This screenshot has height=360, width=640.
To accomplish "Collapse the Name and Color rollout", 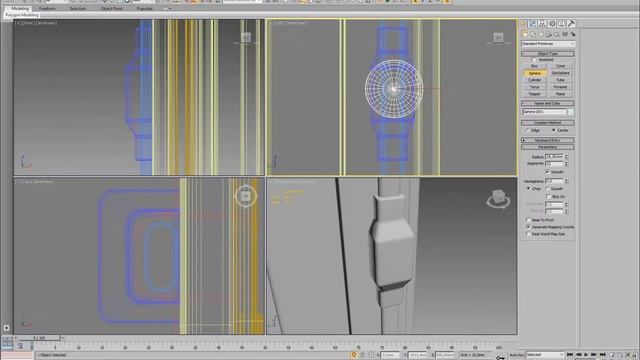I will coord(547,103).
